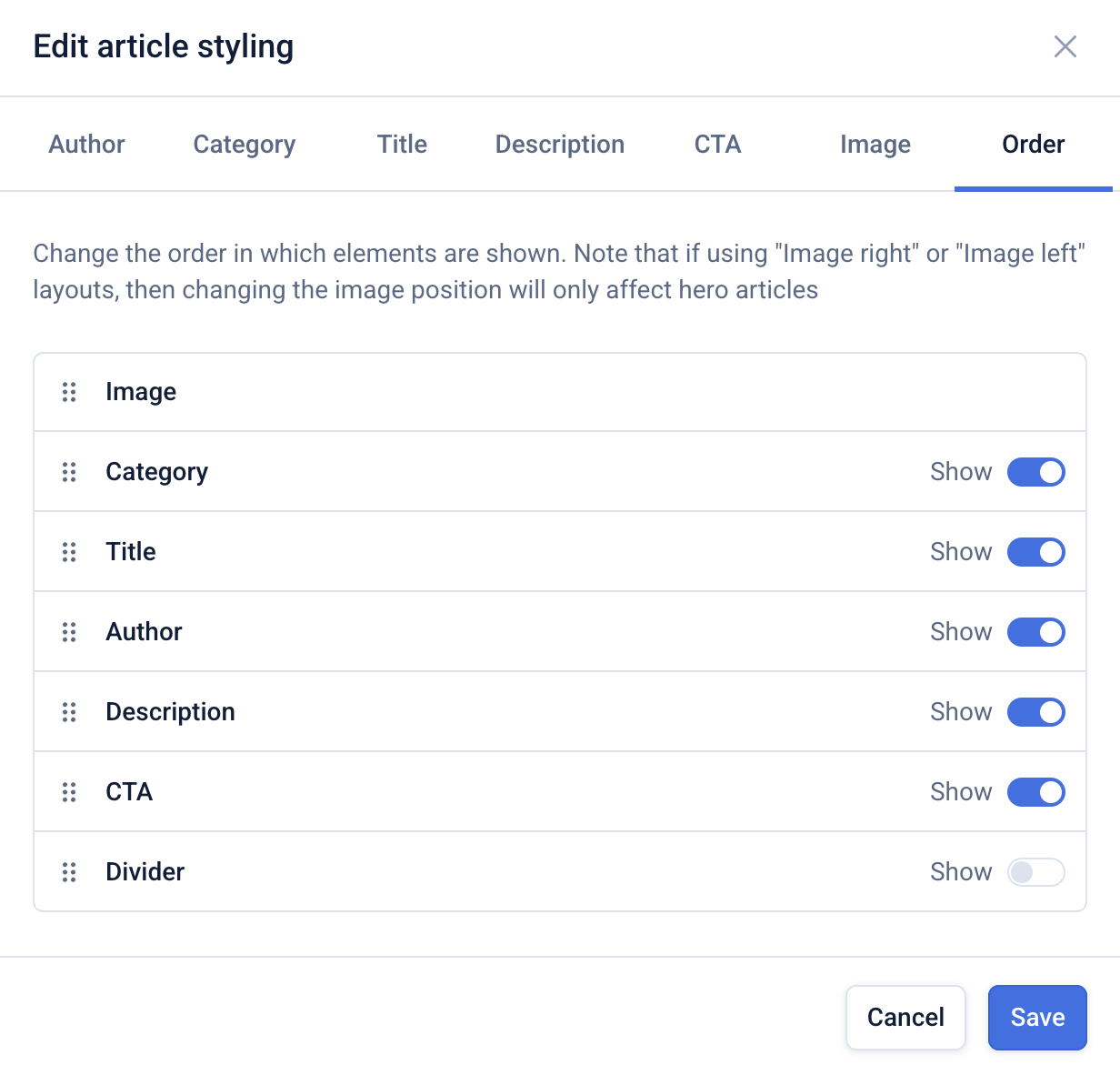The height and width of the screenshot is (1075, 1120).
Task: Click the drag handle next to Category
Action: click(69, 472)
